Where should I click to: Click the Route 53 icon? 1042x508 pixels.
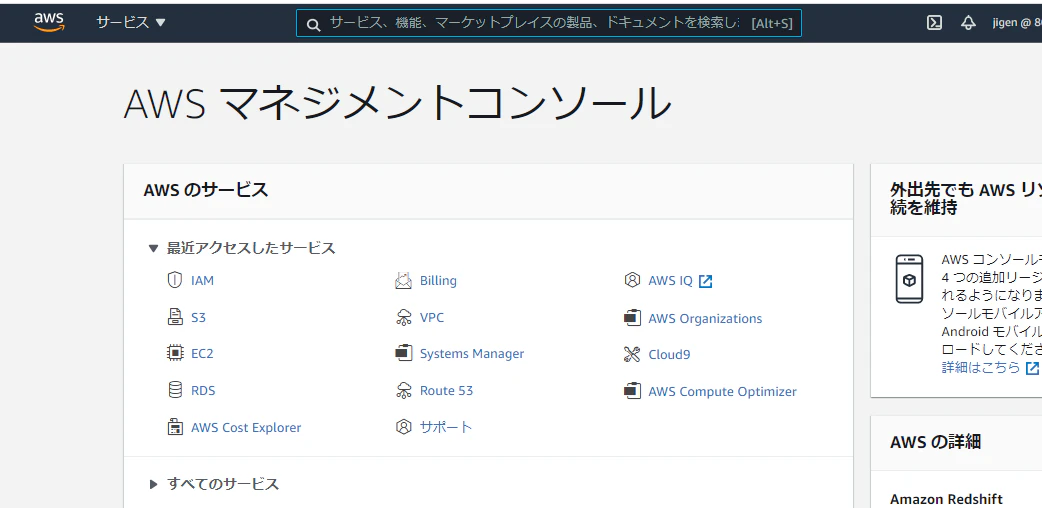403,390
